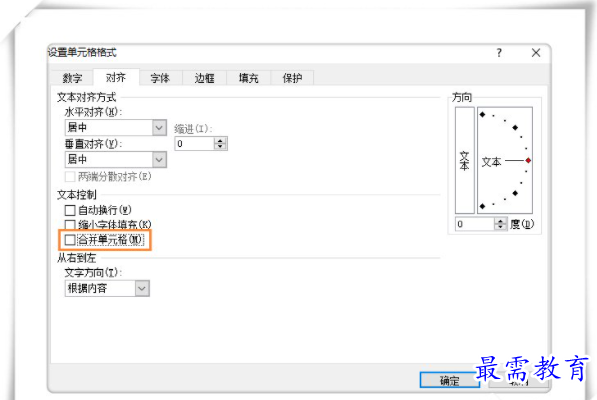Open the 水平对齐 dropdown

[x=116, y=127]
